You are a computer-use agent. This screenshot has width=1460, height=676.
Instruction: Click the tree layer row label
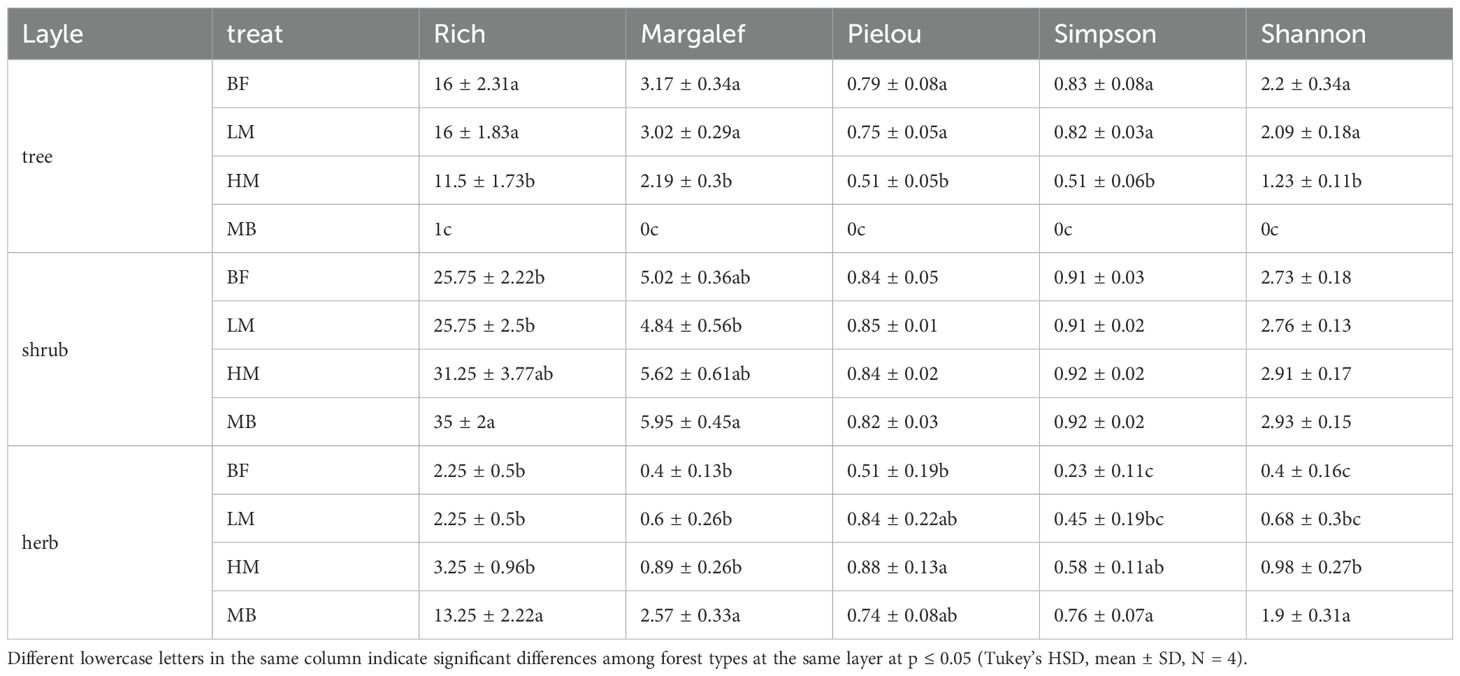tap(36, 156)
